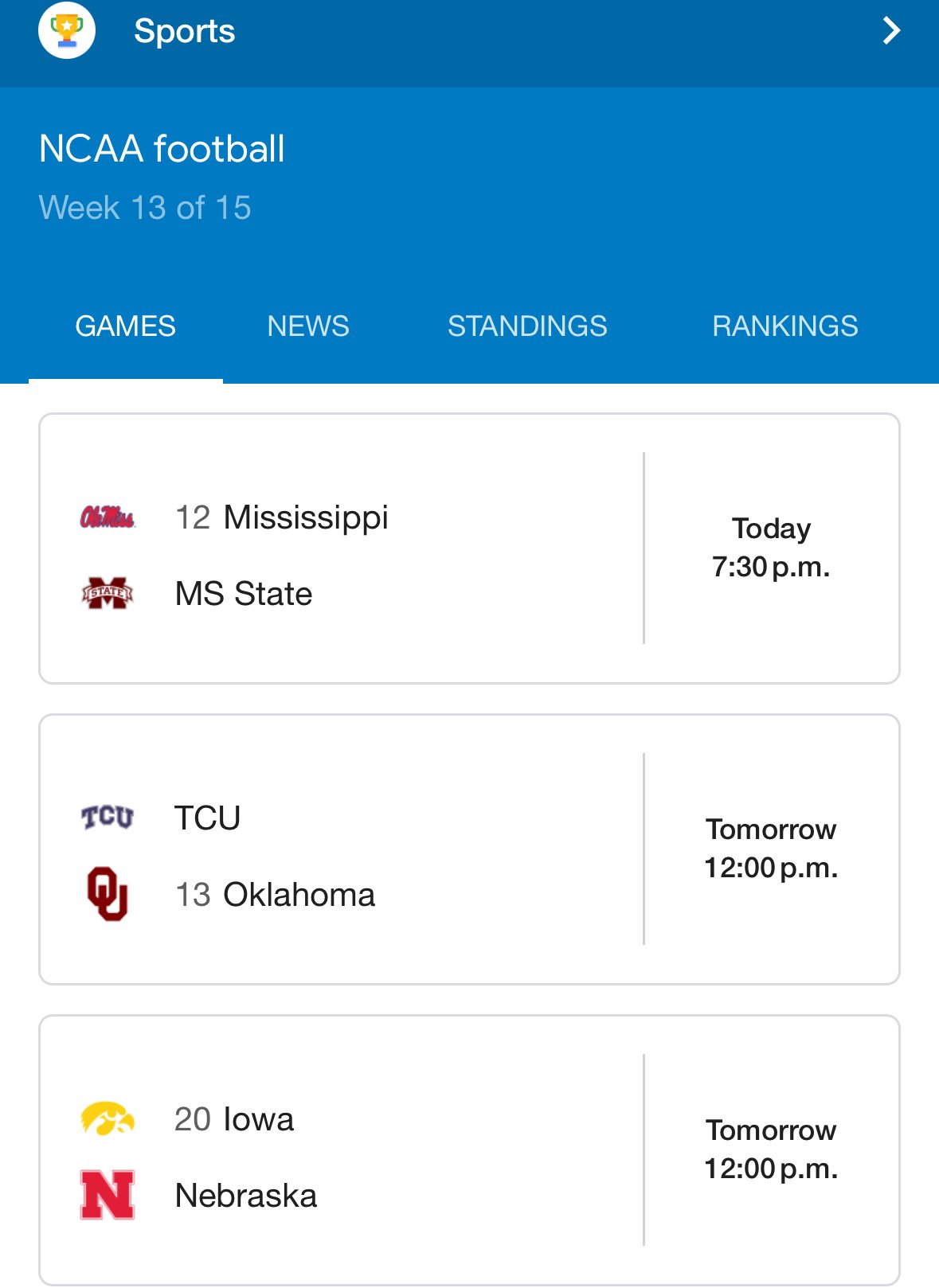Tap the Iowa Hawkeyes logo
Screen dimensions: 939x1288
click(108, 1118)
